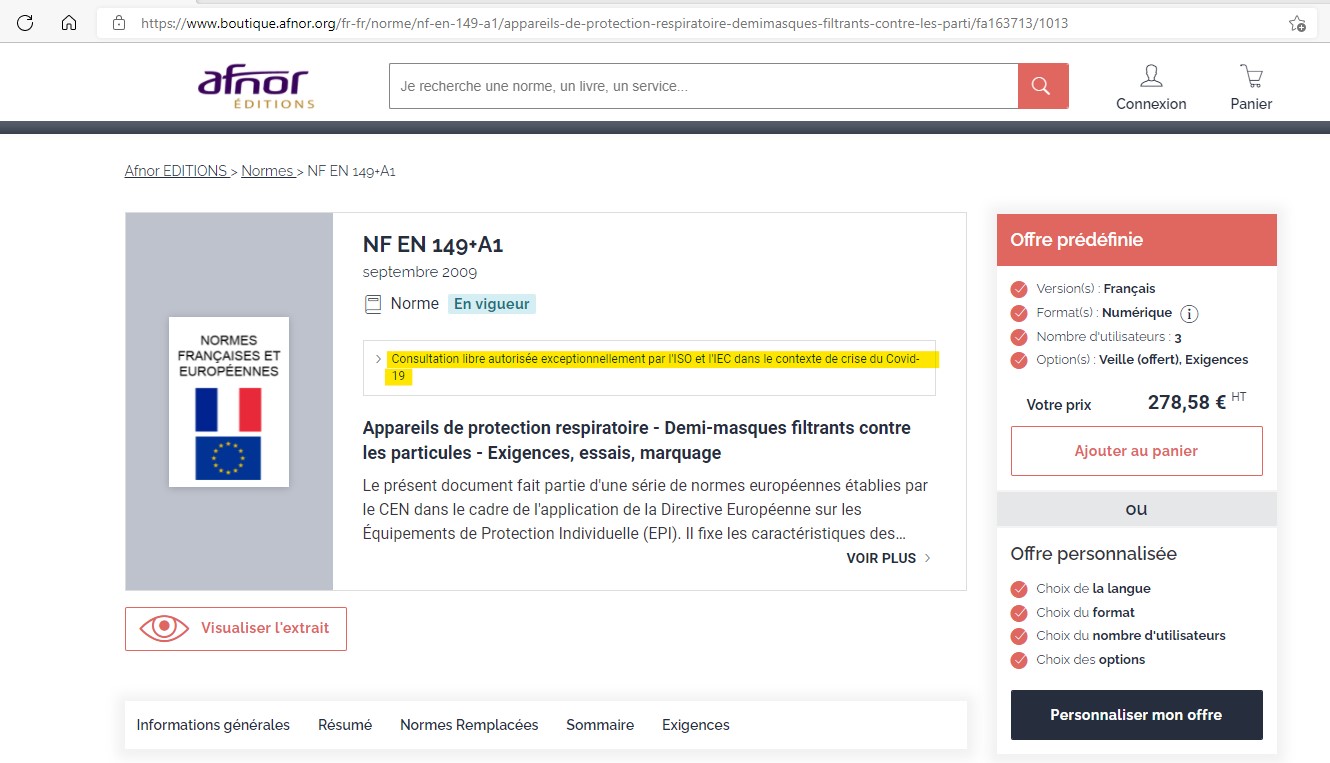Go to the Exigences tab
Image resolution: width=1330 pixels, height=763 pixels.
click(696, 725)
